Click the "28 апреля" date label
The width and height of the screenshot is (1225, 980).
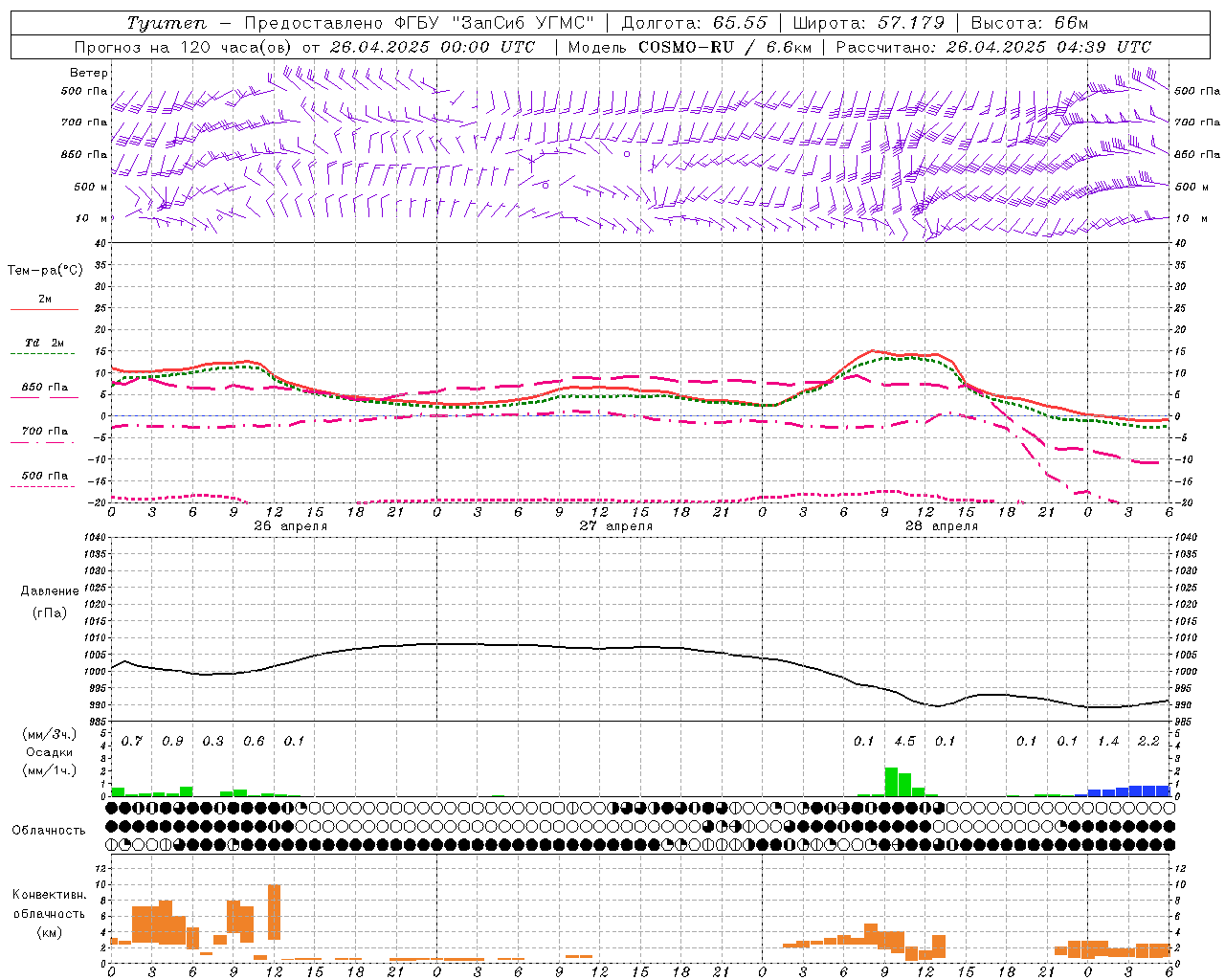941,526
